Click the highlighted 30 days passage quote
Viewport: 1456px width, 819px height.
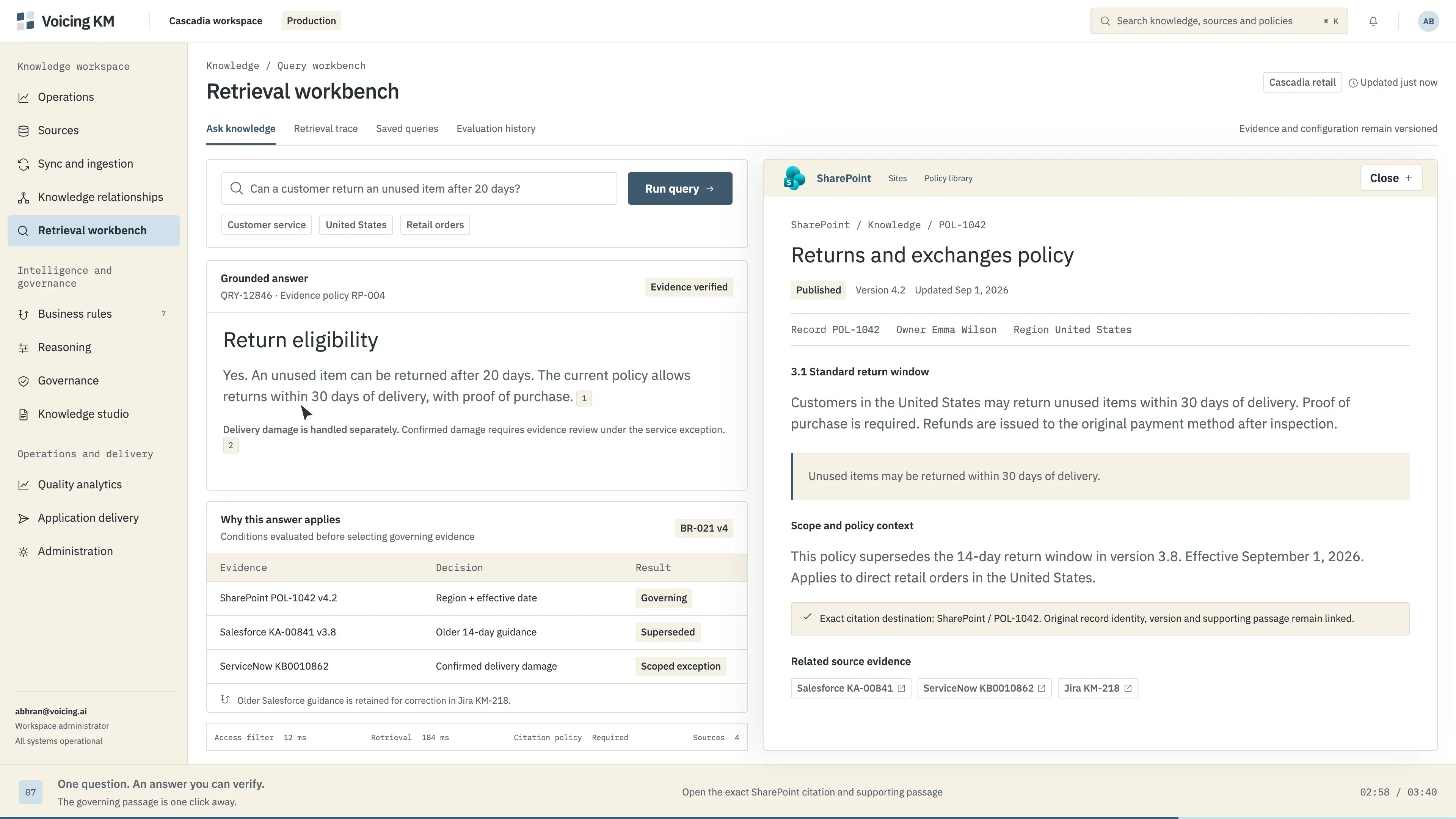1099,476
